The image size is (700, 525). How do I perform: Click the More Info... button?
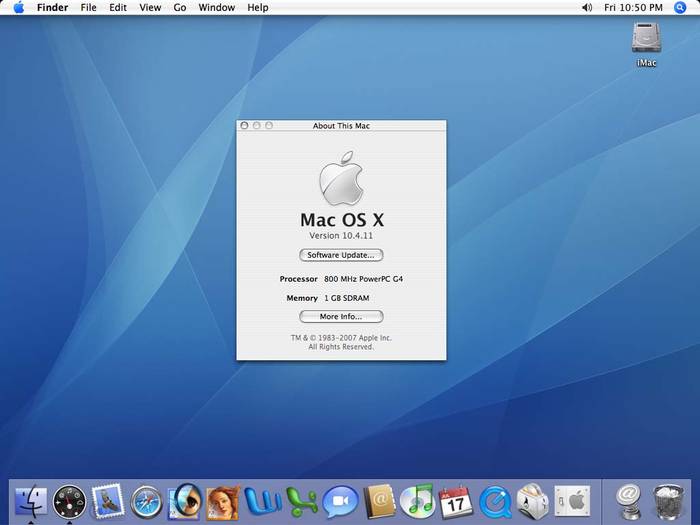click(341, 317)
